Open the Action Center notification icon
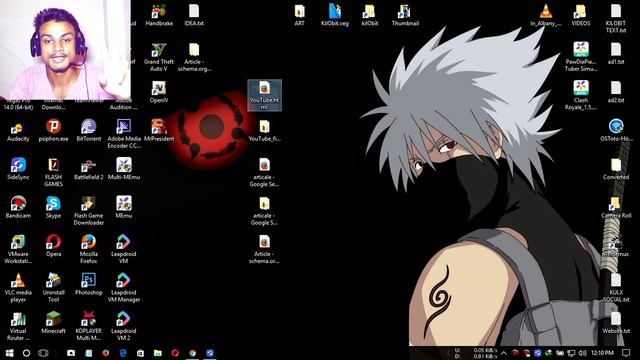This screenshot has width=640, height=360. pos(626,353)
